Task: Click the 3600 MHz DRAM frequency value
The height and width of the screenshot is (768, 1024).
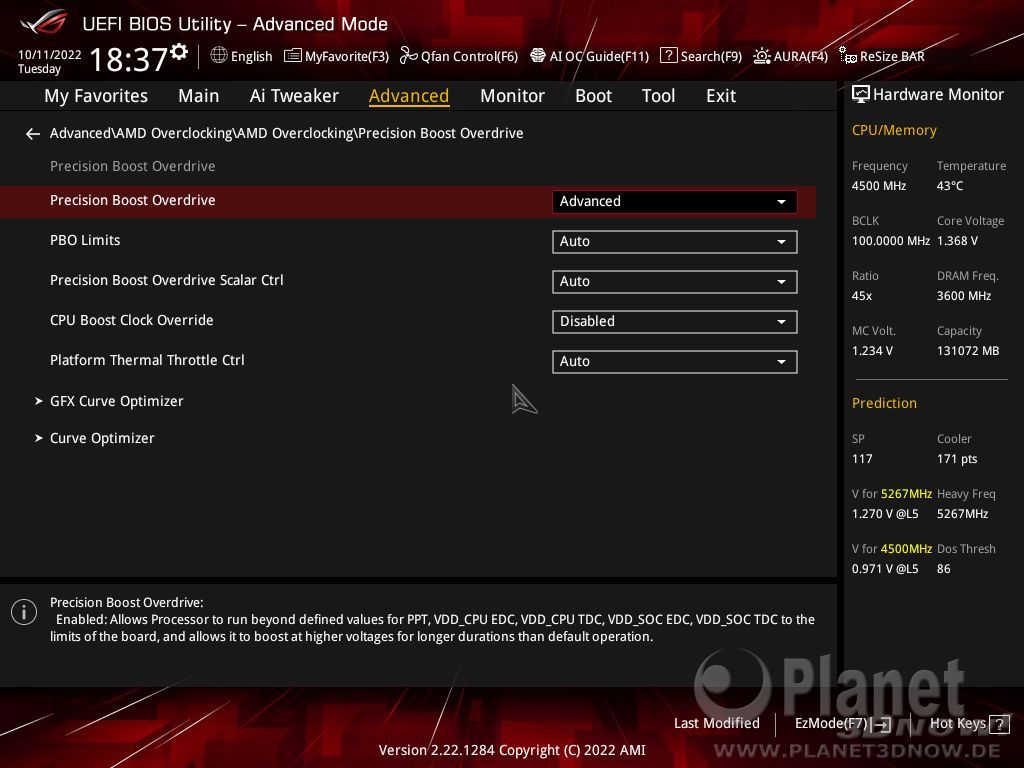Action: tap(963, 296)
